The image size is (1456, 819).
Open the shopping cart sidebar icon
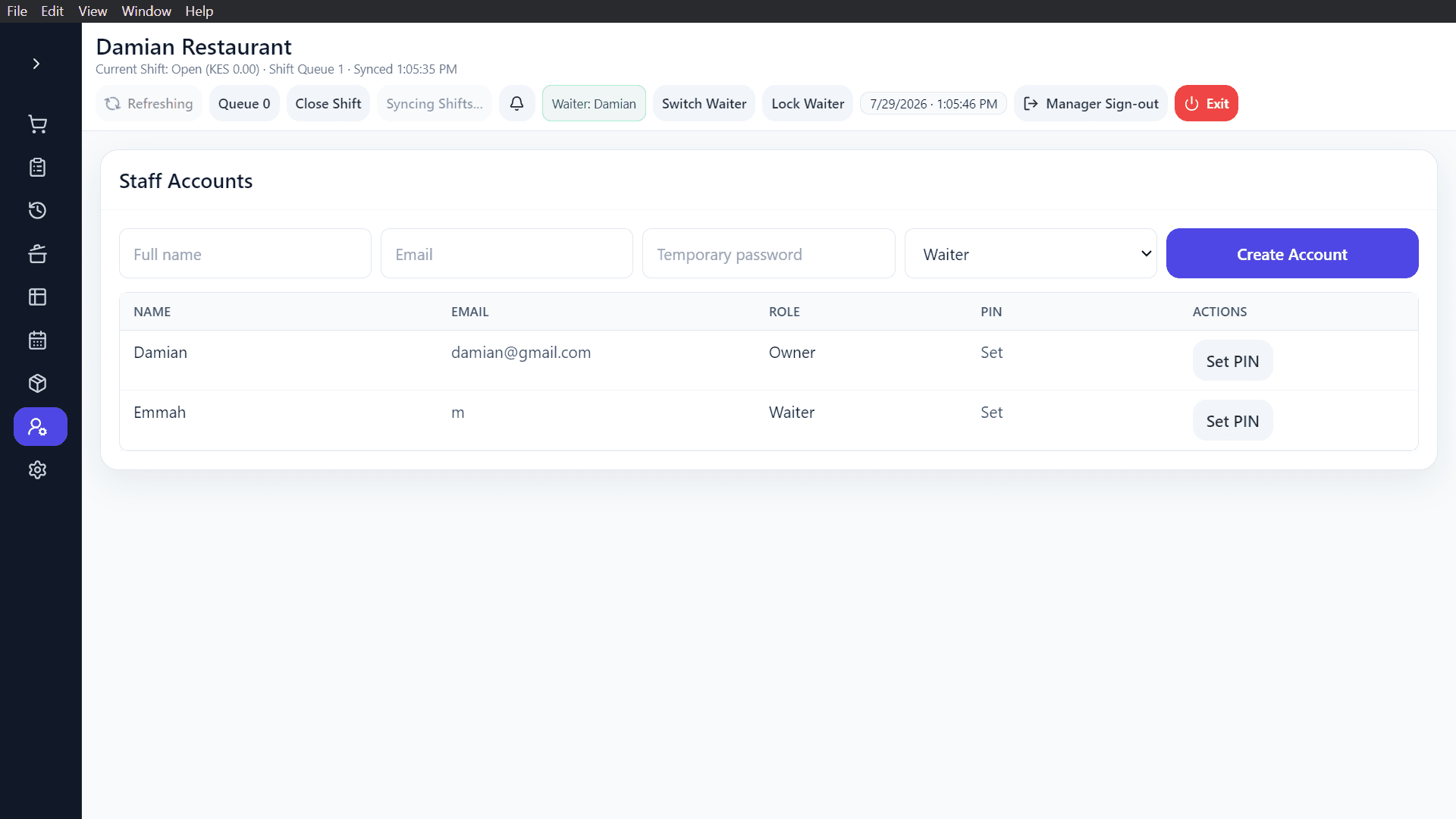pyautogui.click(x=37, y=124)
